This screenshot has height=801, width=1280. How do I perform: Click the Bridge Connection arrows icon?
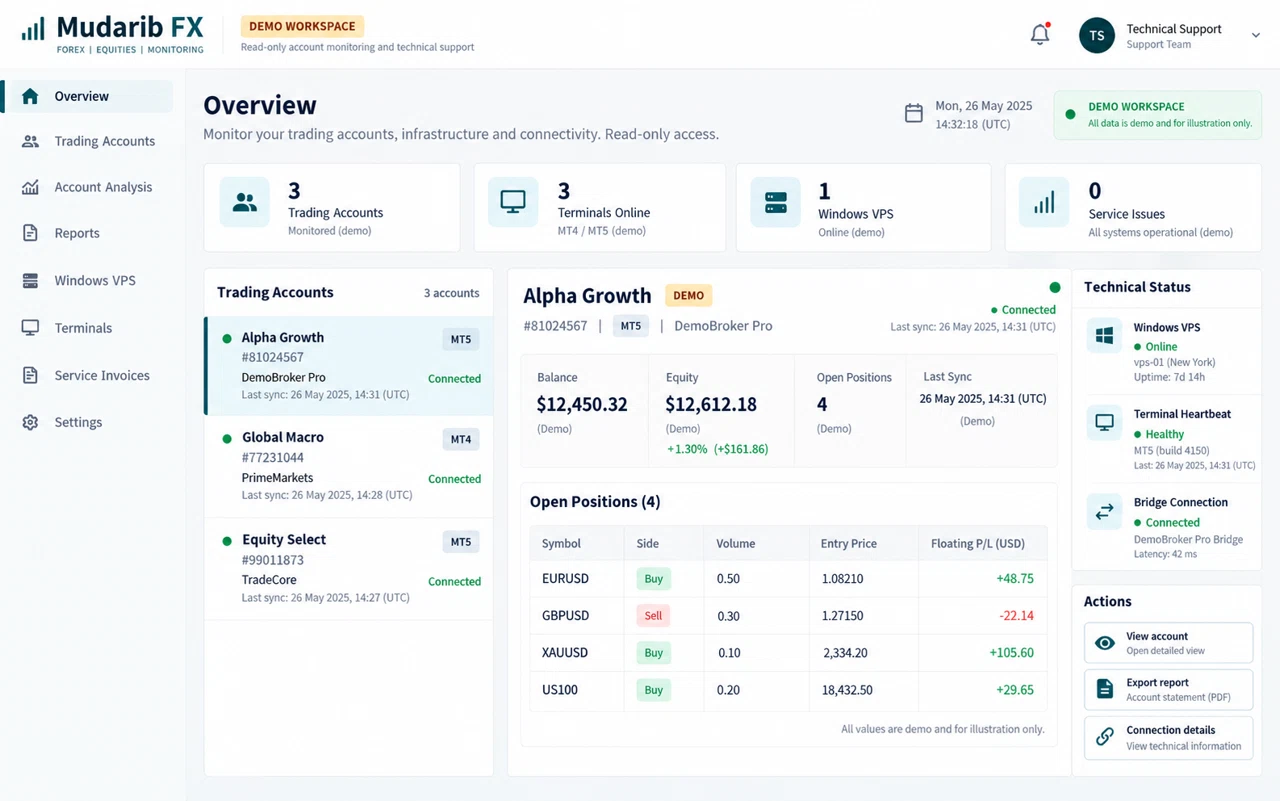[1105, 512]
